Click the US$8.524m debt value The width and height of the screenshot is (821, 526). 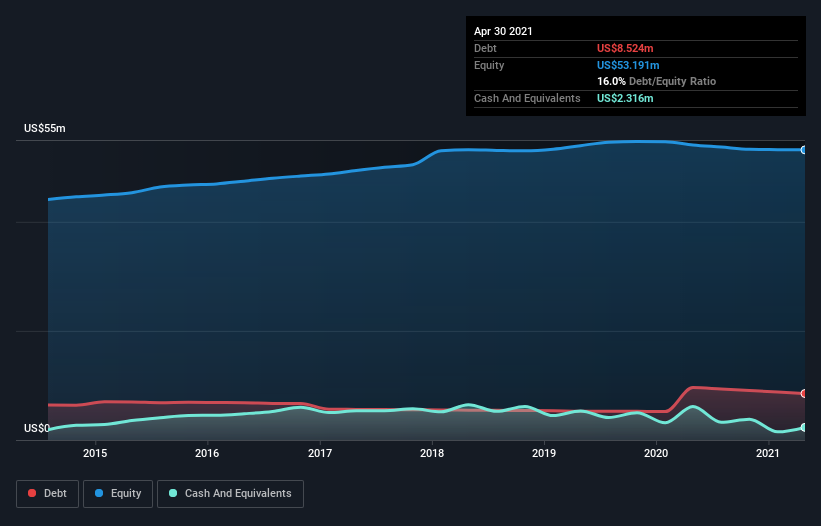pyautogui.click(x=625, y=48)
